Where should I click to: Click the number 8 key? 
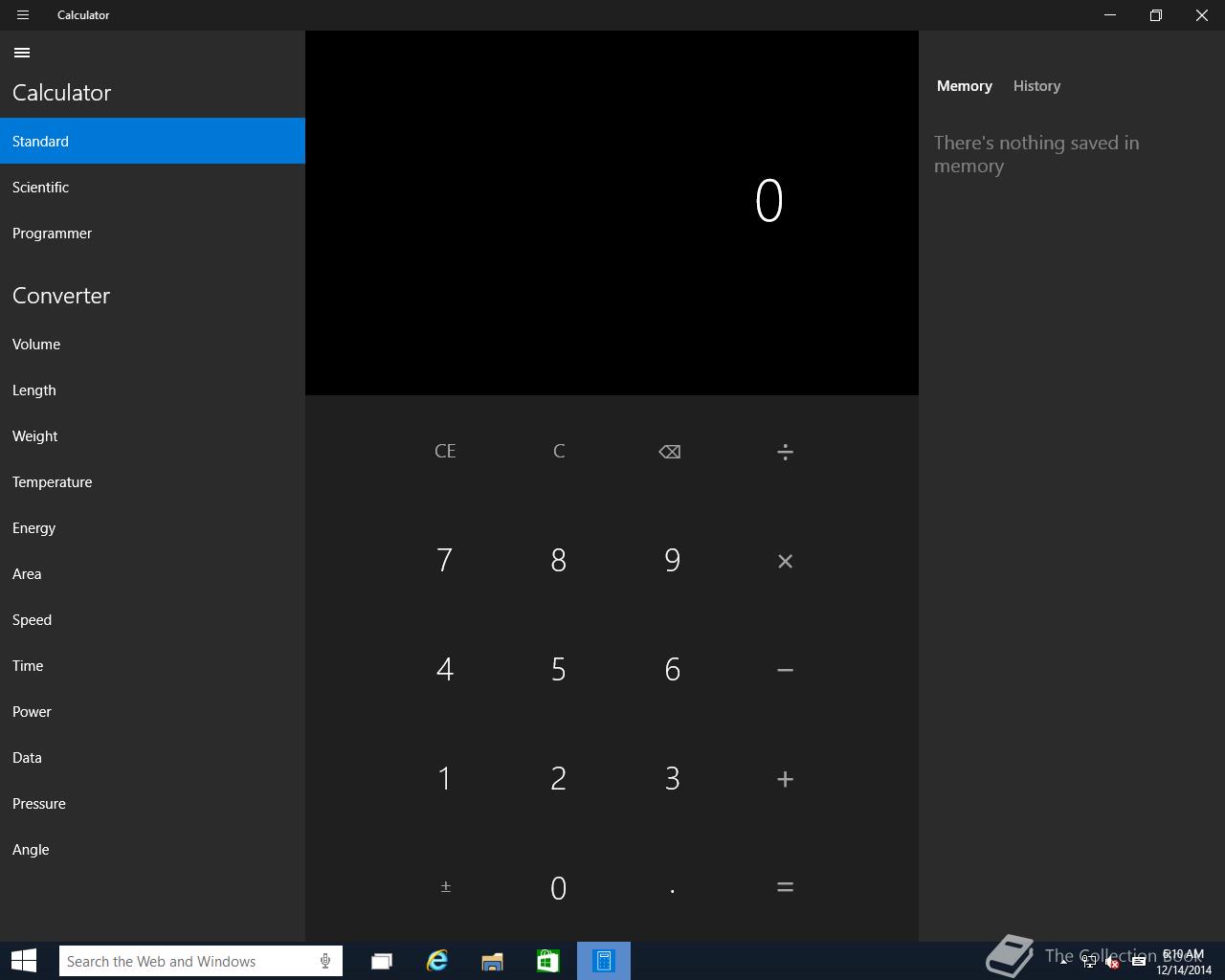559,560
